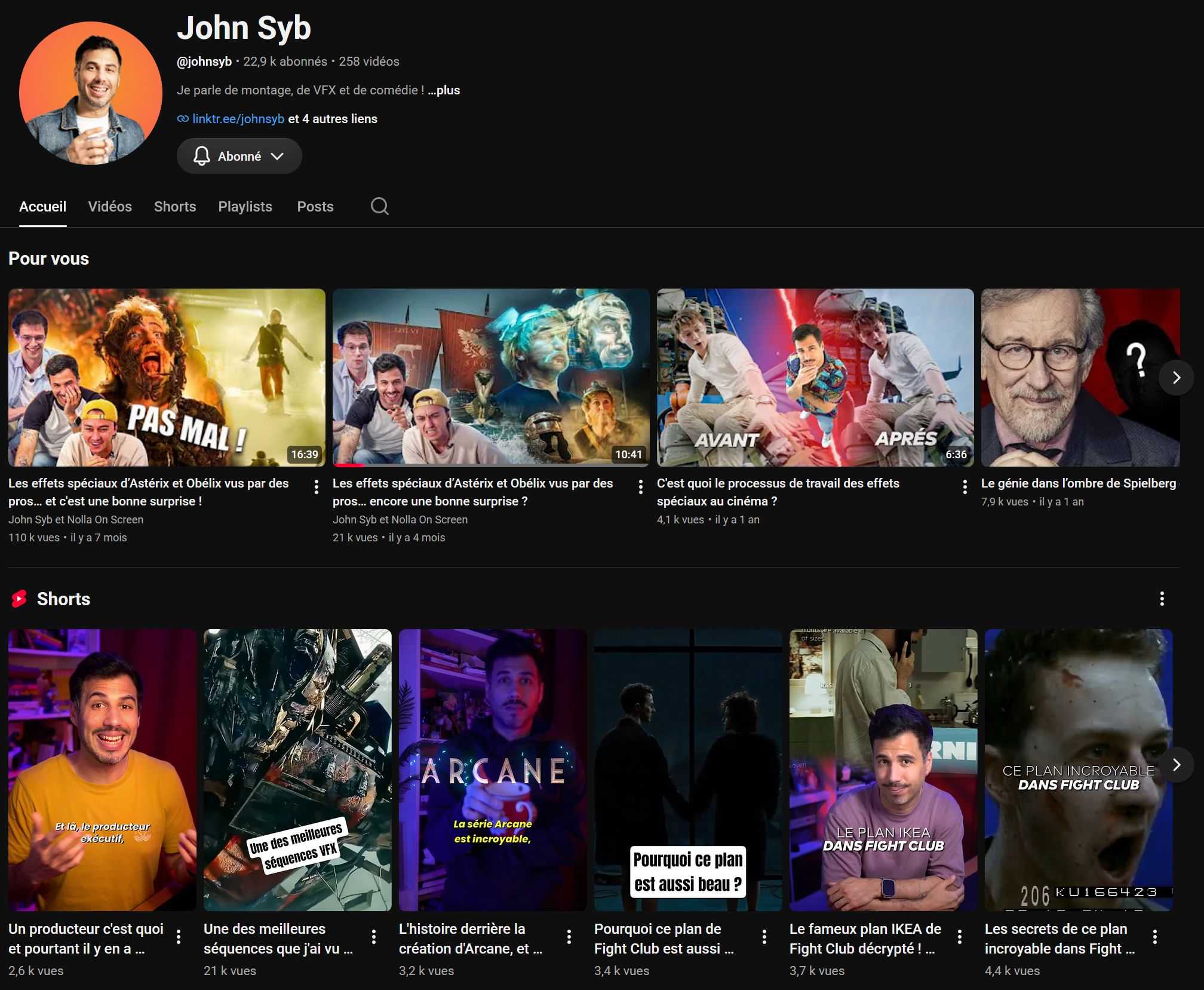Expand the Abonné subscription dropdown chevron
The height and width of the screenshot is (990, 1204).
click(277, 156)
